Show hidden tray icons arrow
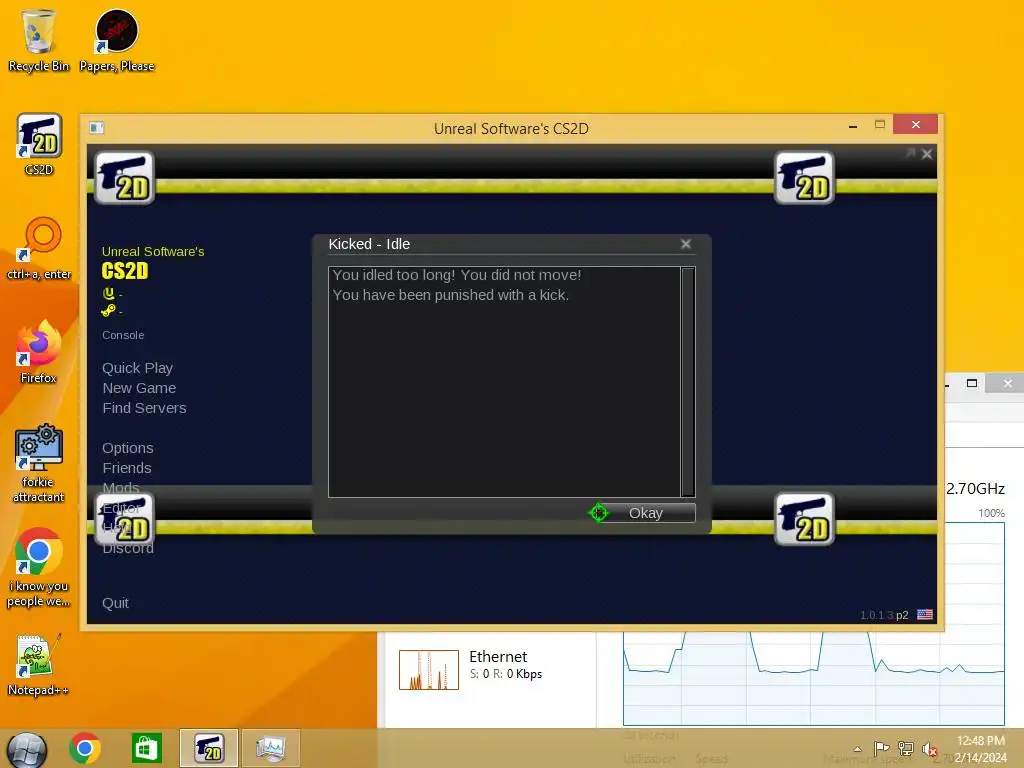1024x768 pixels. click(857, 749)
